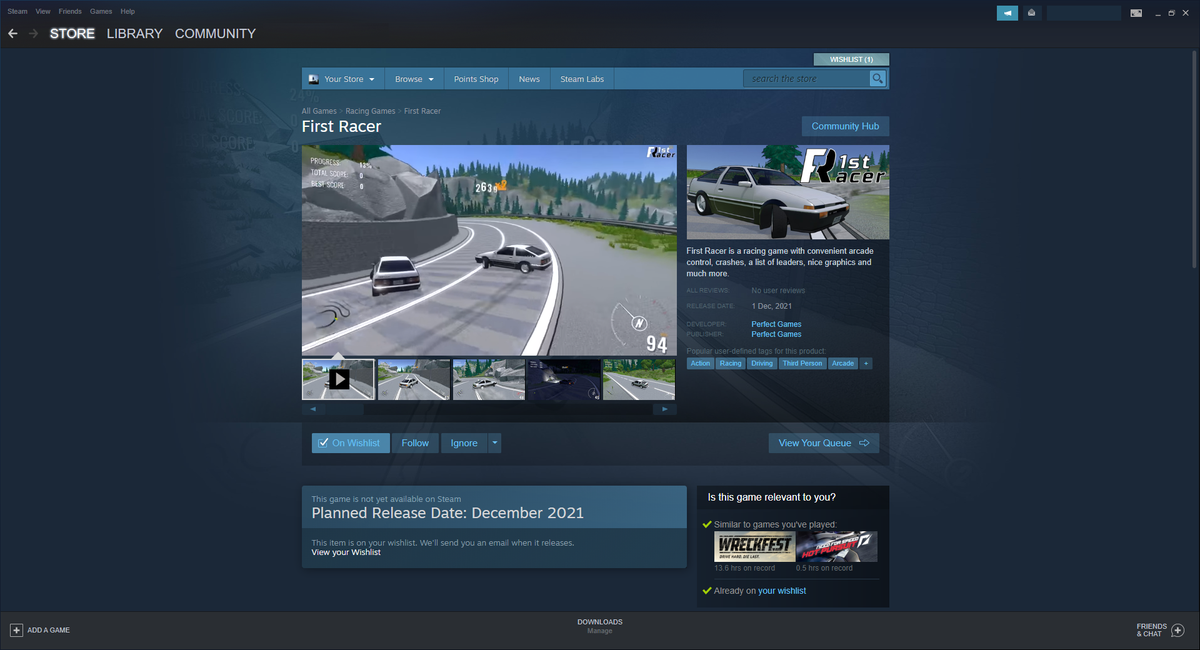This screenshot has height=650, width=1200.
Task: Click the account name box in title bar
Action: [1083, 13]
